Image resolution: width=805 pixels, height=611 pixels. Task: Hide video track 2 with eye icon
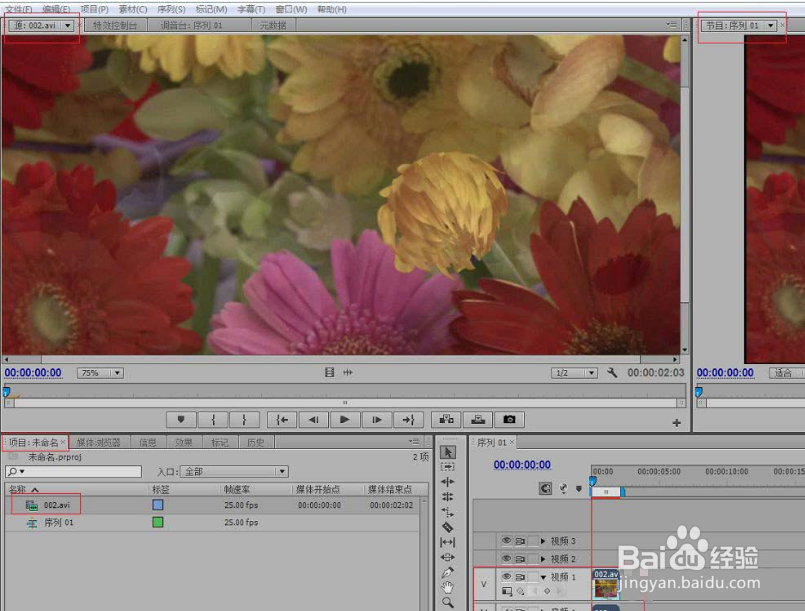pos(506,558)
